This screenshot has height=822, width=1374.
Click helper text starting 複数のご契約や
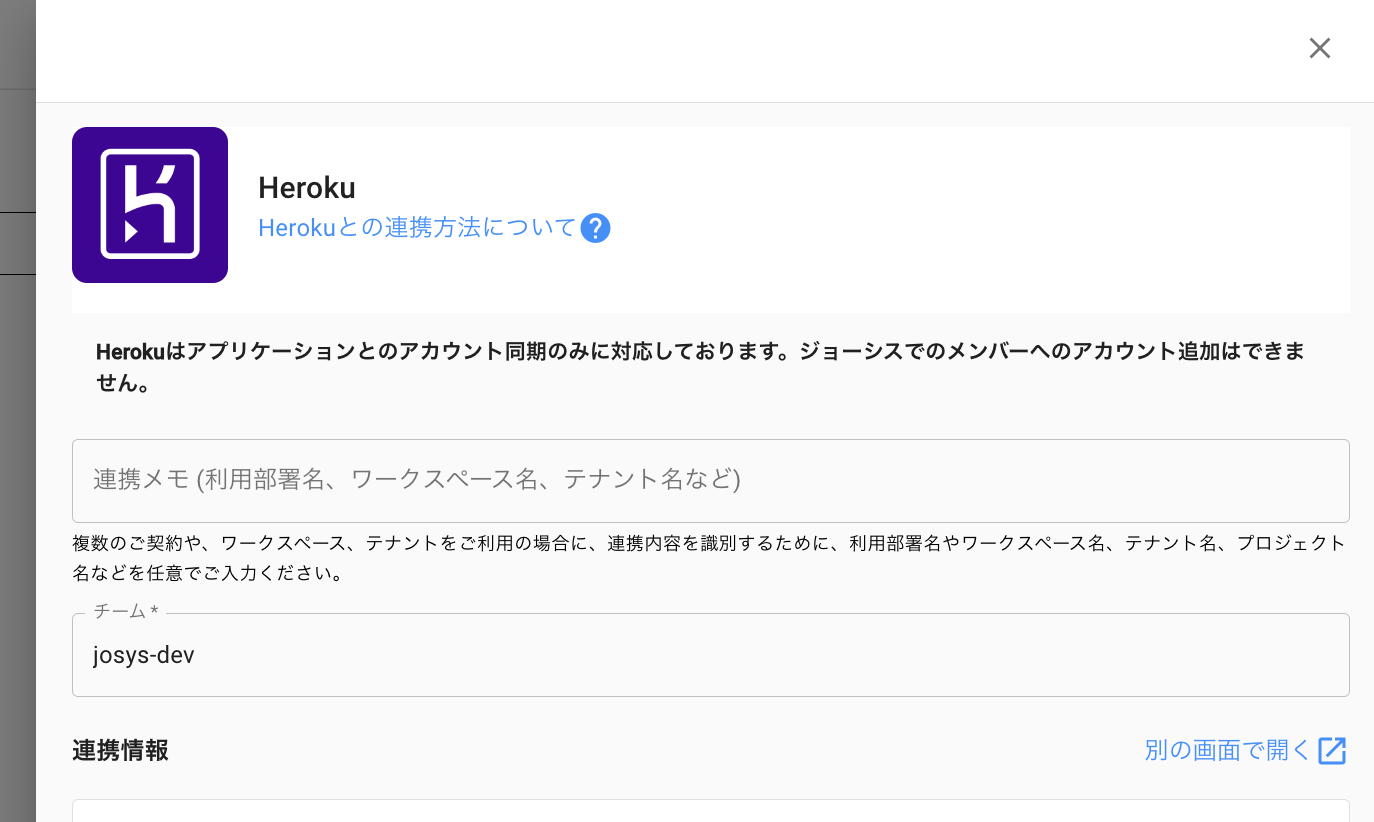point(709,543)
